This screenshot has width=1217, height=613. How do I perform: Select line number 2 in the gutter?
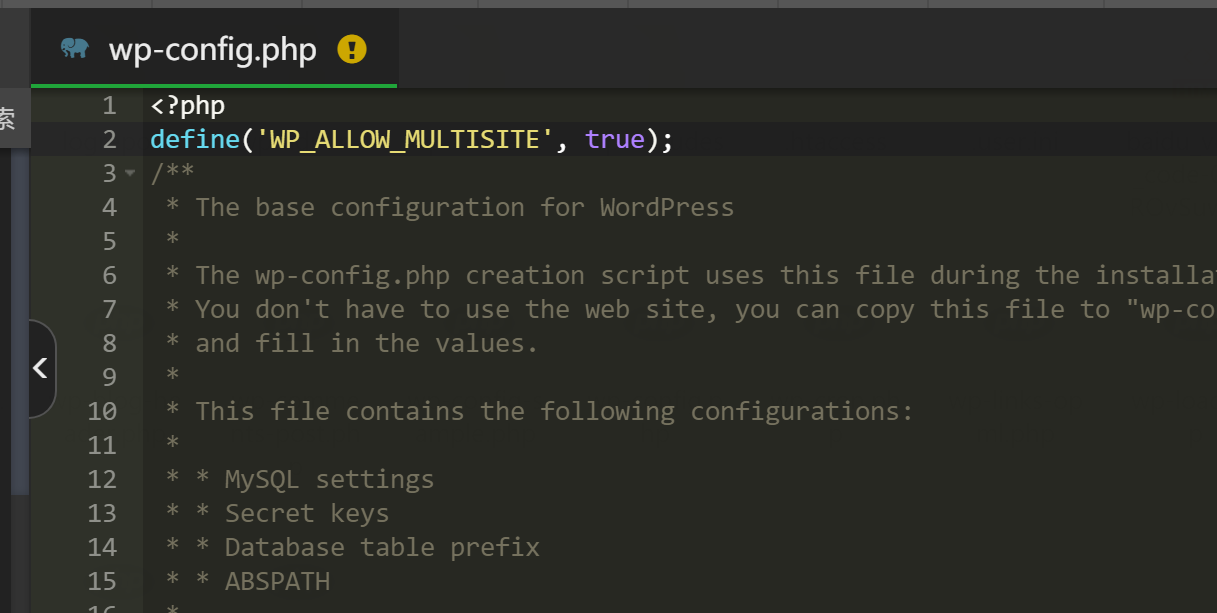click(108, 139)
